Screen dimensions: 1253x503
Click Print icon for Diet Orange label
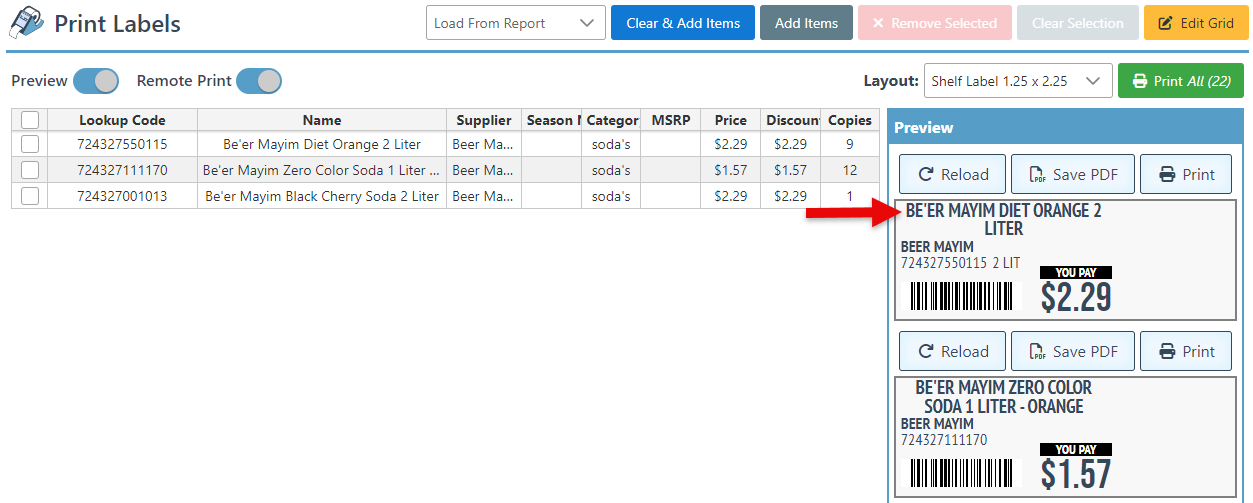[x=1167, y=175]
